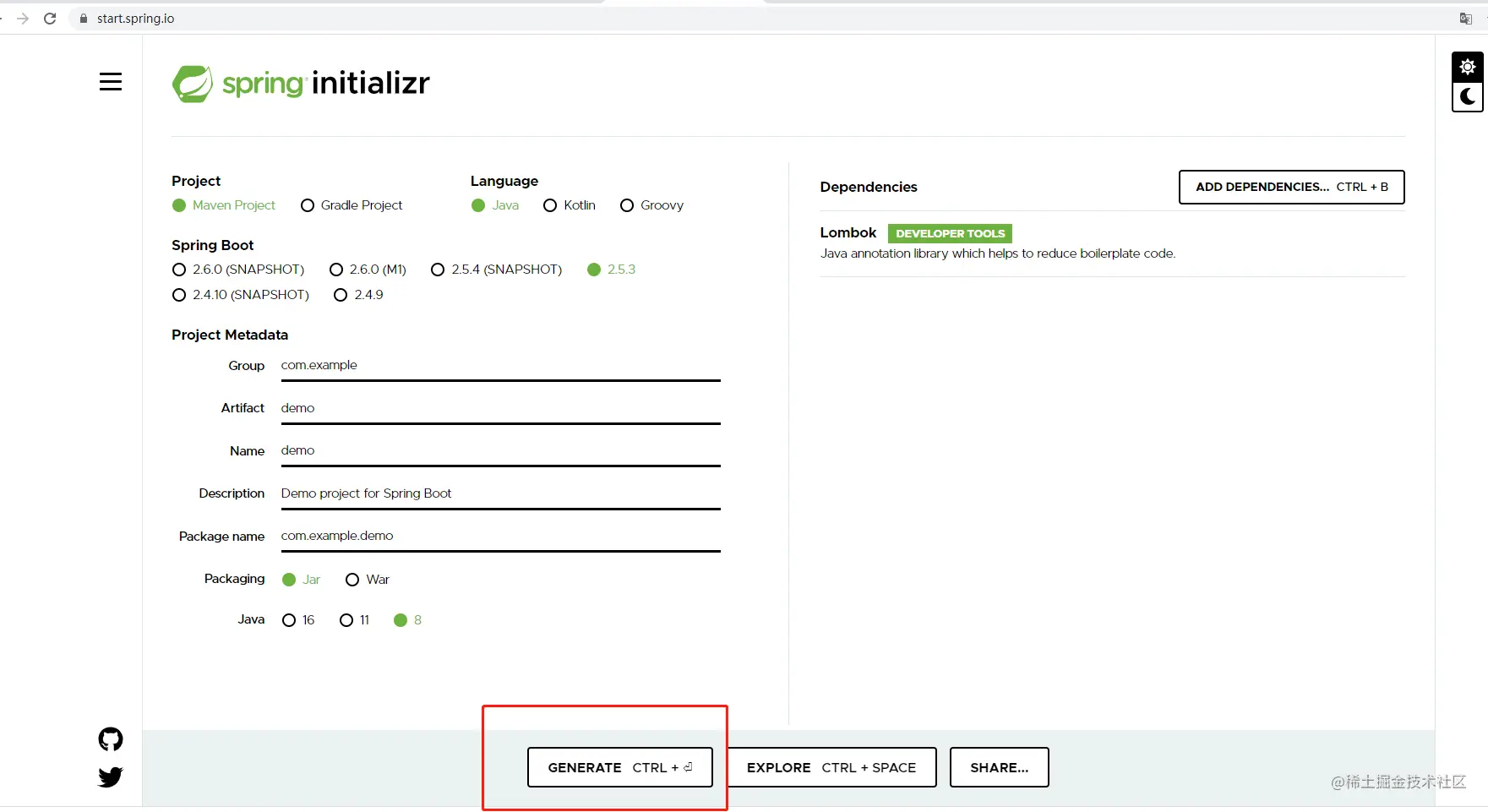Click the Generate button
1488x812 pixels.
tap(620, 767)
